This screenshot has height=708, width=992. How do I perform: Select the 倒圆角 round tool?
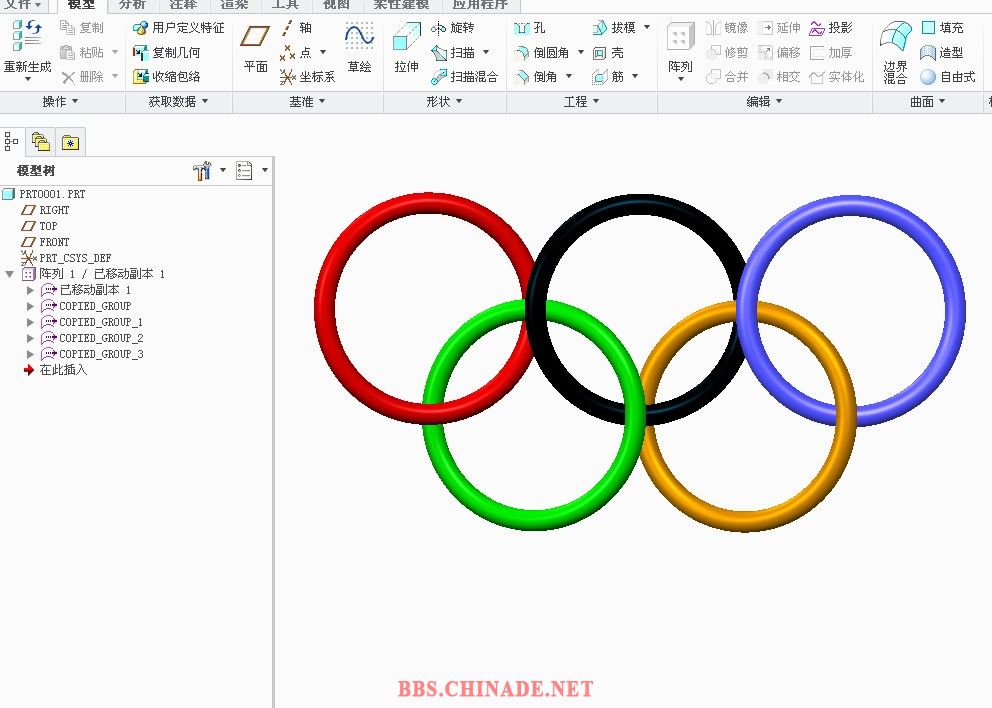pyautogui.click(x=542, y=52)
